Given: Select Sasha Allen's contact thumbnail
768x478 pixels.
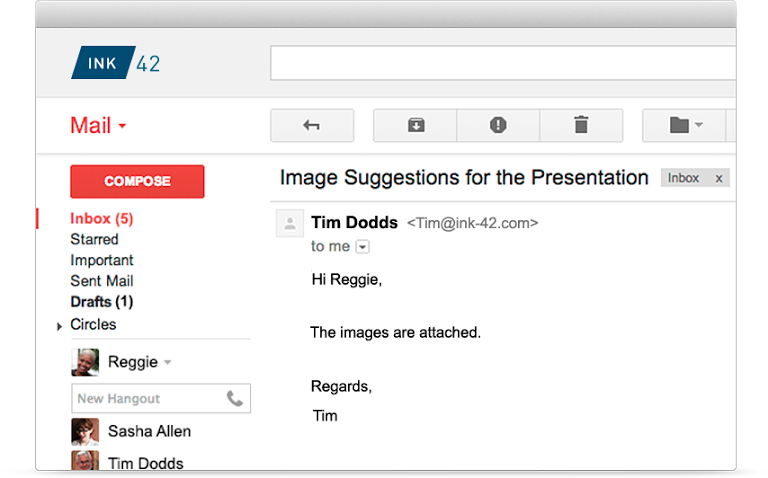Looking at the screenshot, I should point(85,431).
